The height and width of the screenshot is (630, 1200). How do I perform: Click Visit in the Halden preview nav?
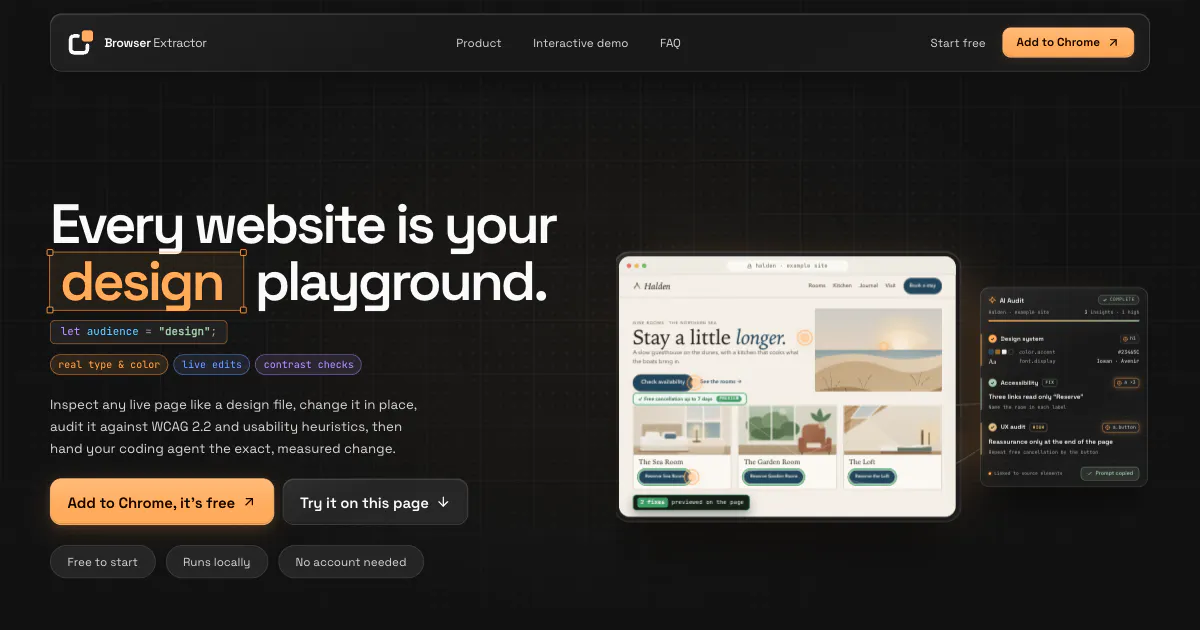coord(890,285)
